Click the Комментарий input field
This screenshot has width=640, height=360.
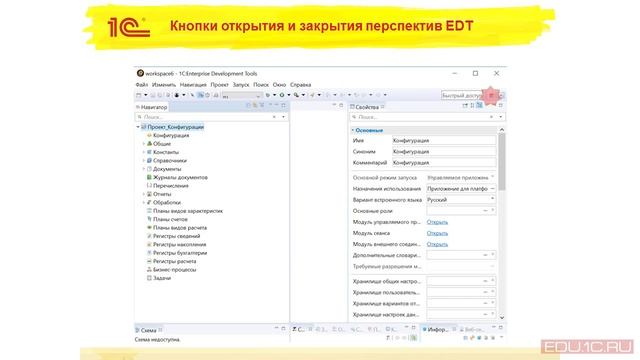click(444, 162)
